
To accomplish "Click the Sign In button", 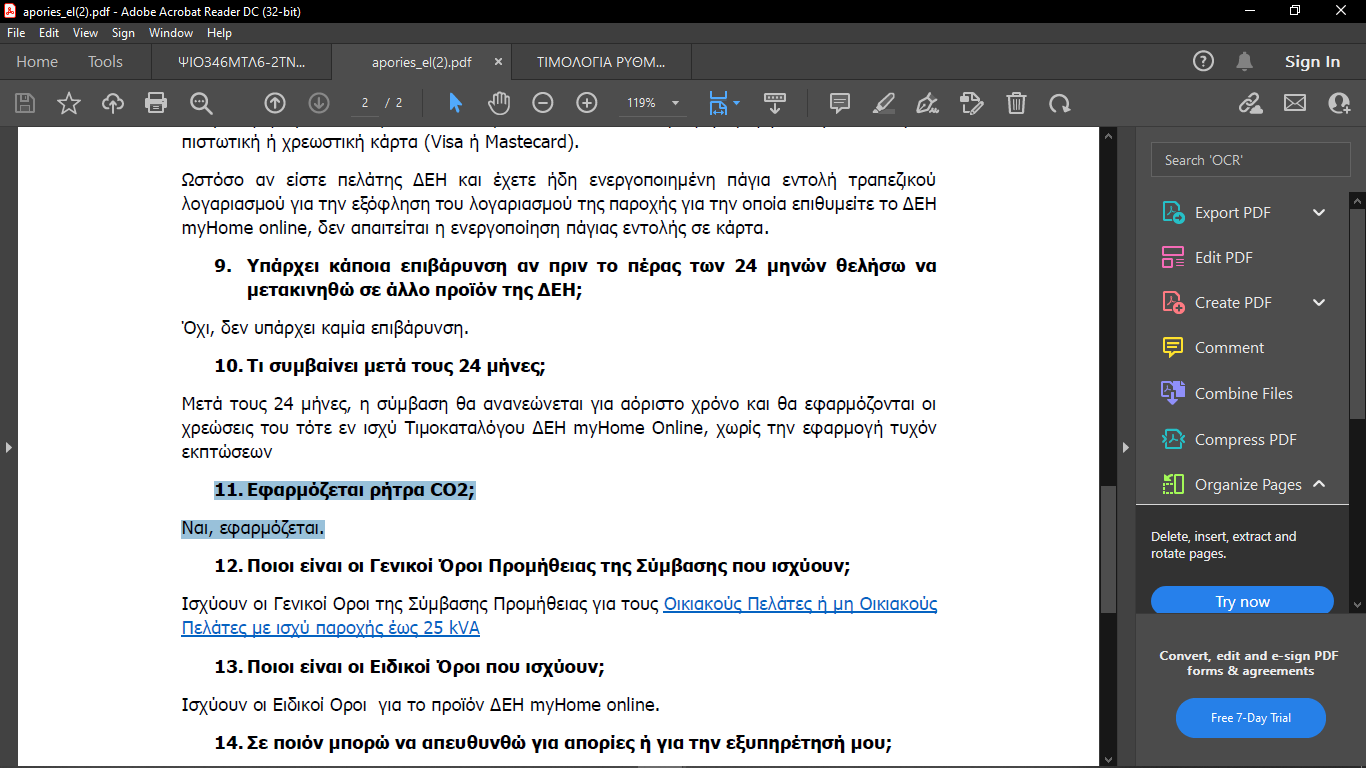I will [x=1312, y=62].
